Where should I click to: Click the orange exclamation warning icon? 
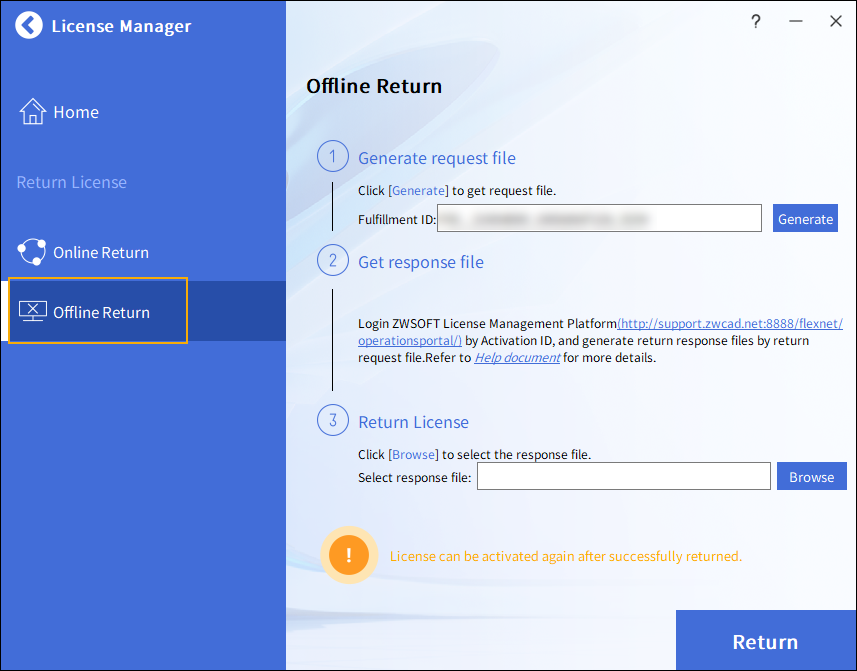coord(348,556)
